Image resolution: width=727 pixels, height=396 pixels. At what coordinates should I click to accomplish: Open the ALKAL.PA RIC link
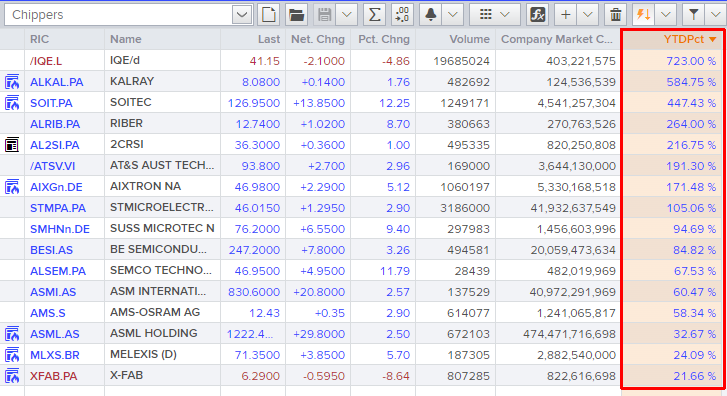tap(57, 82)
